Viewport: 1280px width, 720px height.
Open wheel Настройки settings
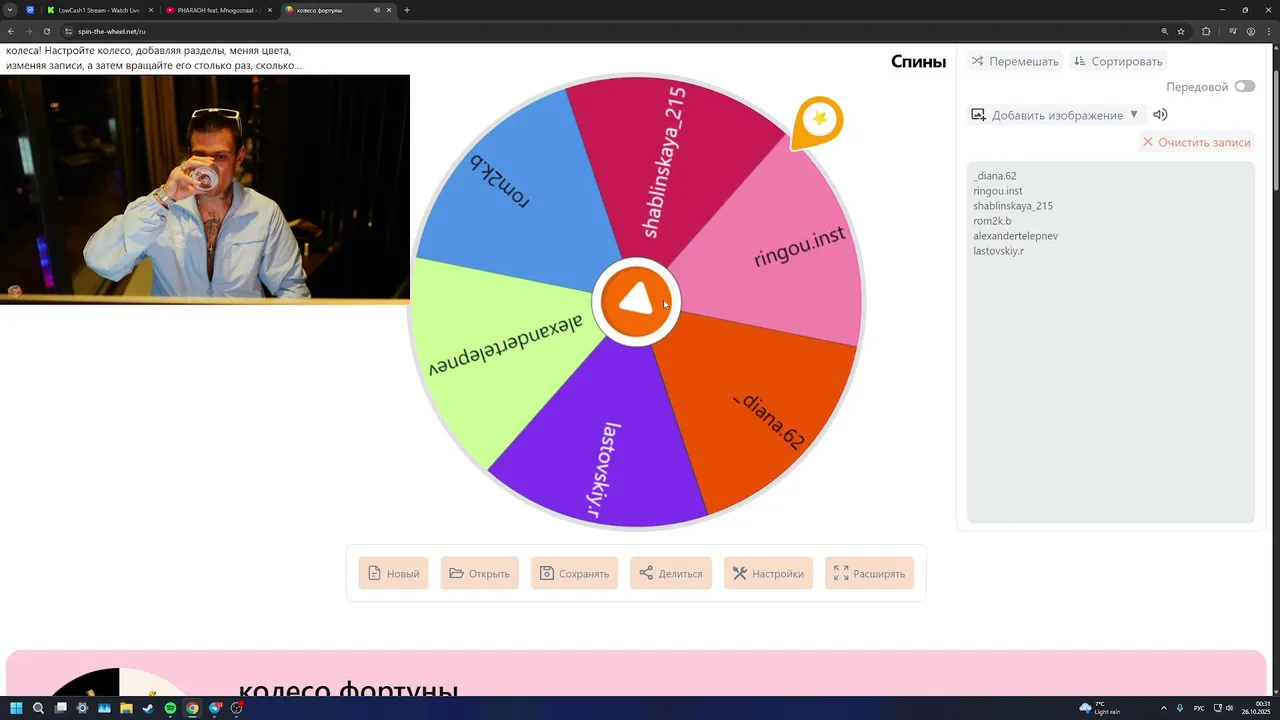768,573
